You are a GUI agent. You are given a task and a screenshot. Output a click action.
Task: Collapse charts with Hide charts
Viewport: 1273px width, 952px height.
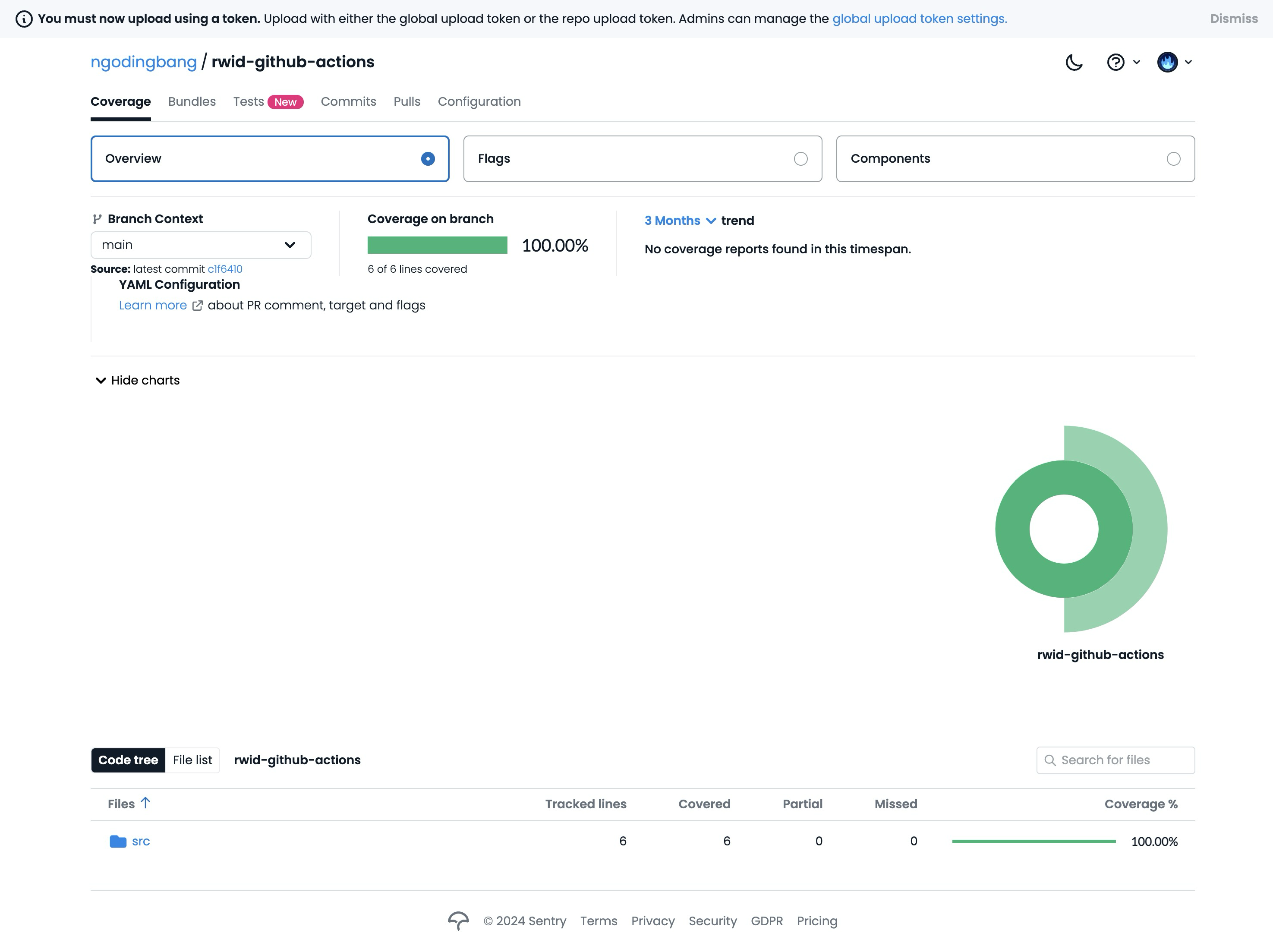pyautogui.click(x=138, y=381)
